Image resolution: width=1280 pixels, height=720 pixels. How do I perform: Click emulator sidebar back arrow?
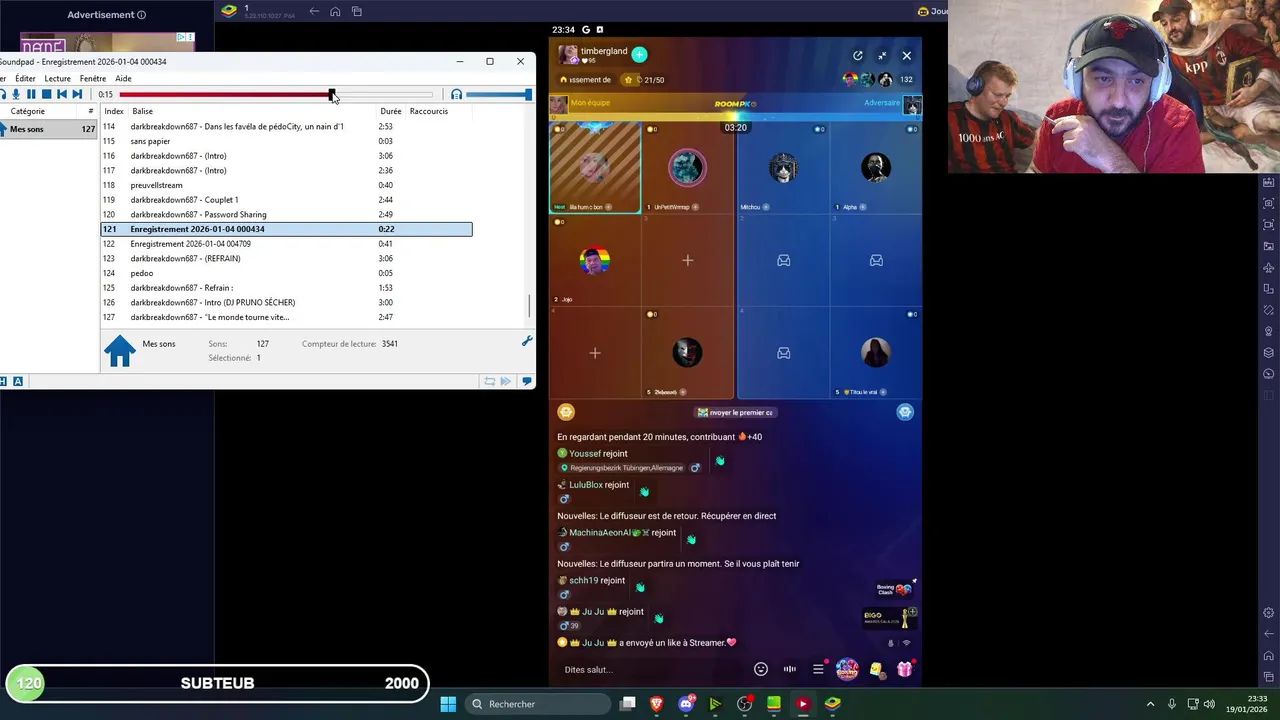click(x=1269, y=634)
